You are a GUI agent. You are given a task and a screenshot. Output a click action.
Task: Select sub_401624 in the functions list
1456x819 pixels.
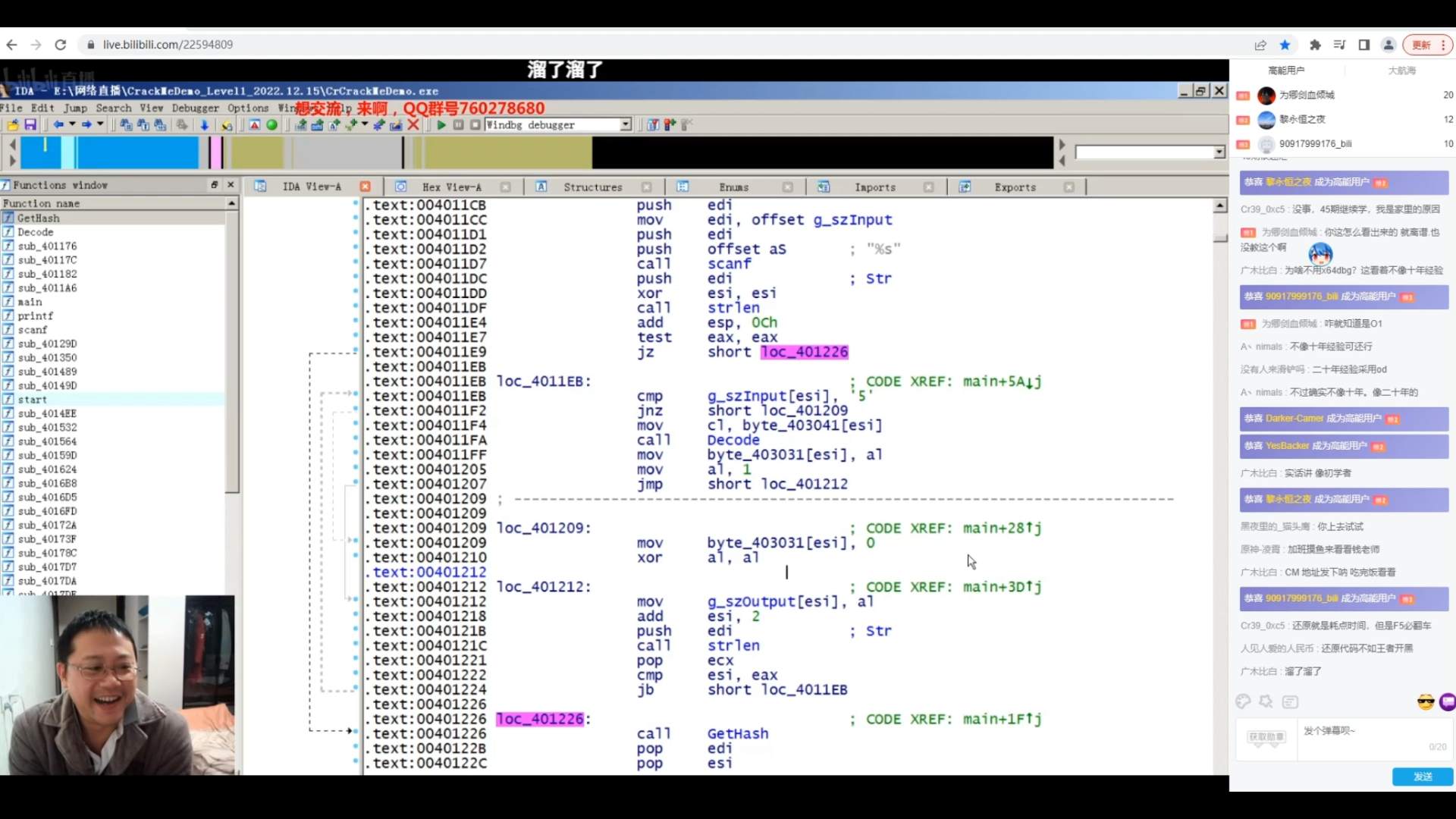[x=114, y=469]
